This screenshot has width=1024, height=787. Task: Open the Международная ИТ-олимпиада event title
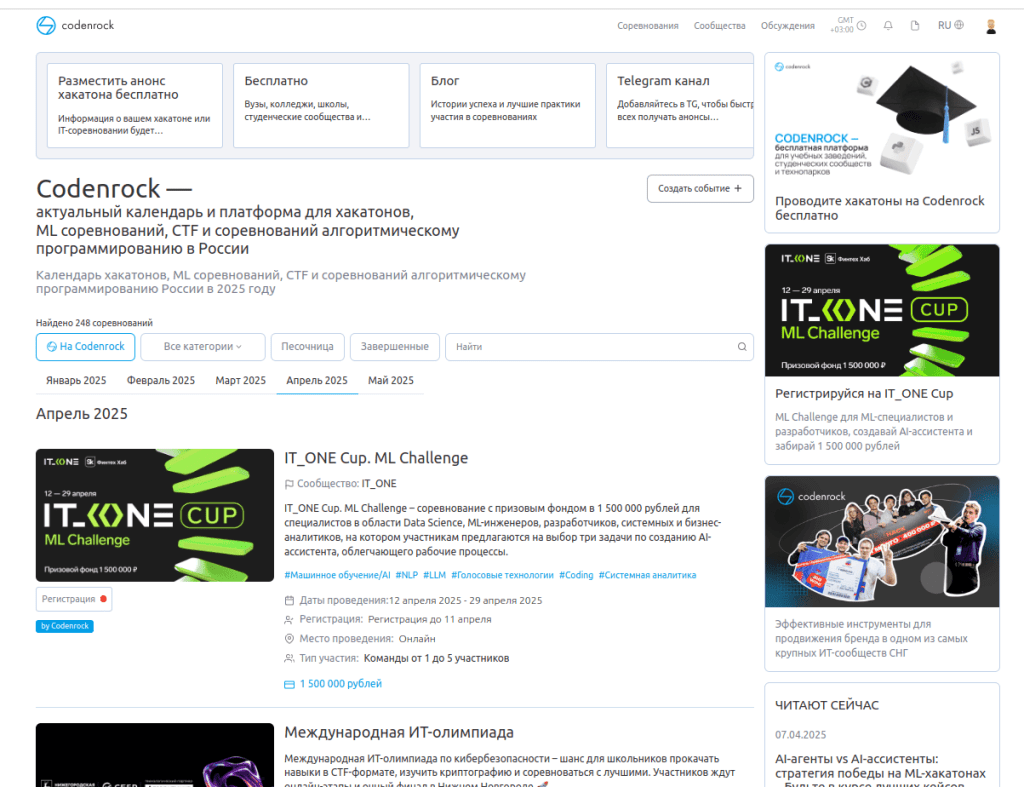coord(399,733)
